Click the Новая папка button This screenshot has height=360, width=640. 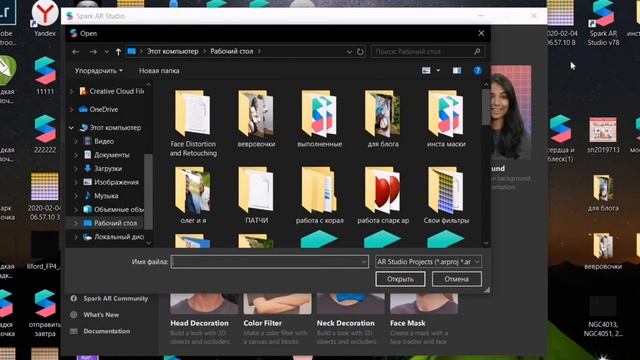(159, 71)
